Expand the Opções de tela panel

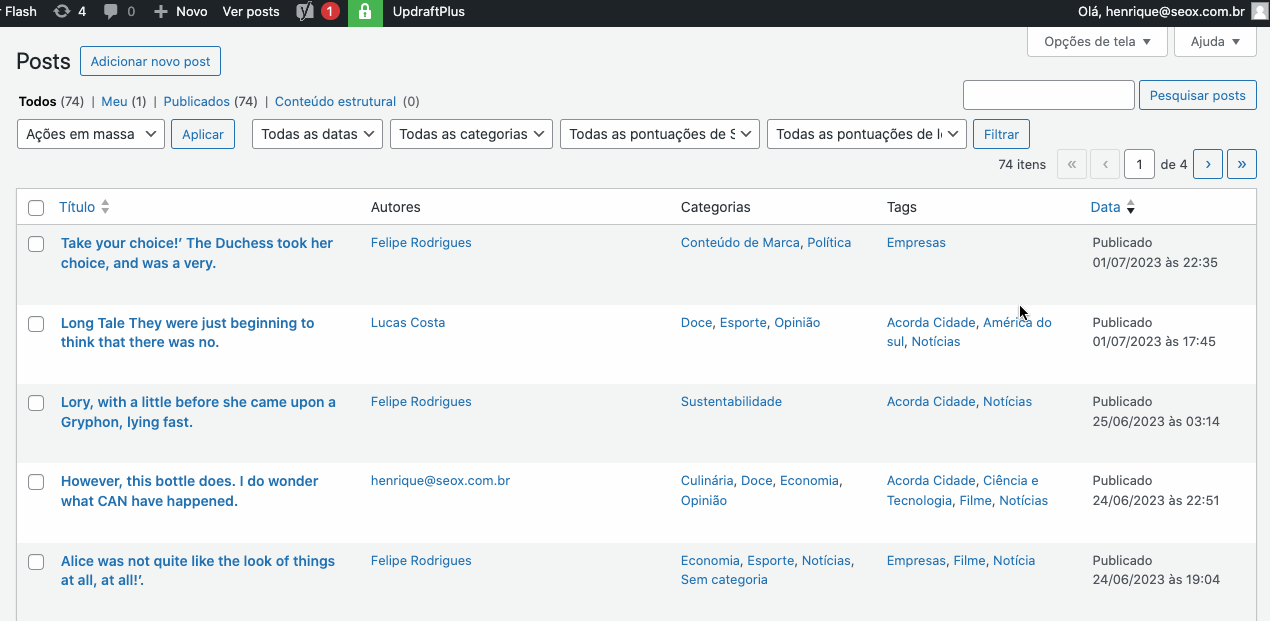tap(1097, 42)
